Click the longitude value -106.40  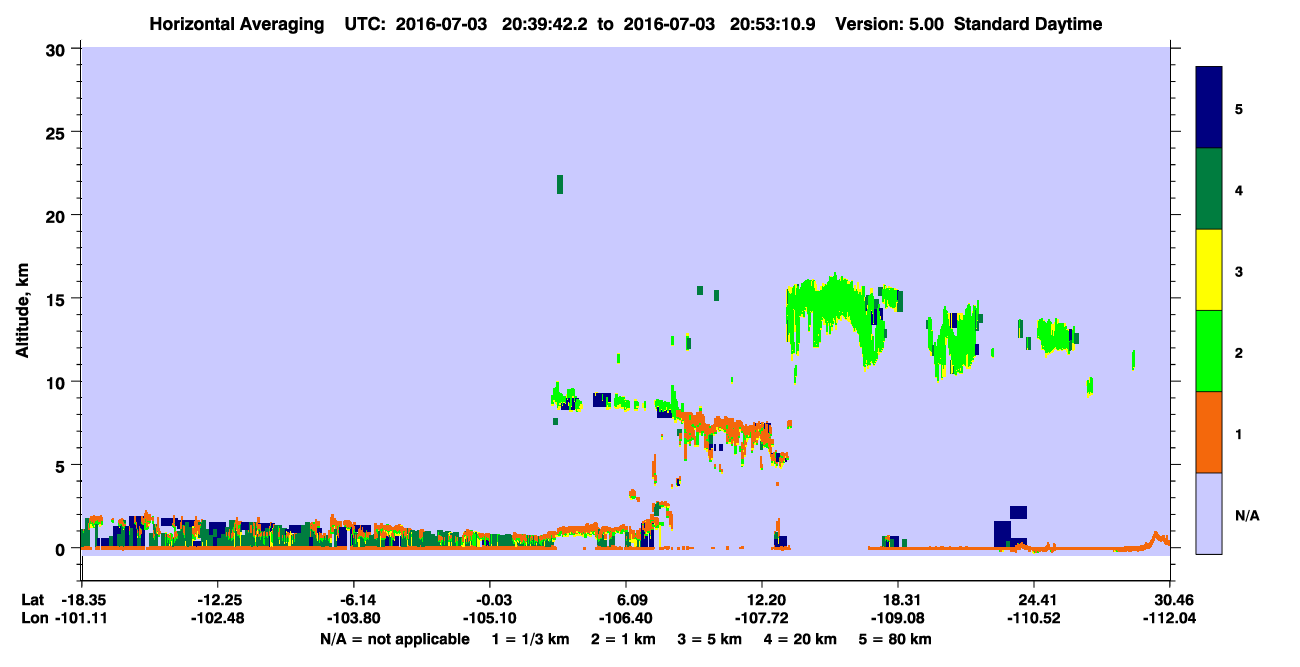pos(626,618)
